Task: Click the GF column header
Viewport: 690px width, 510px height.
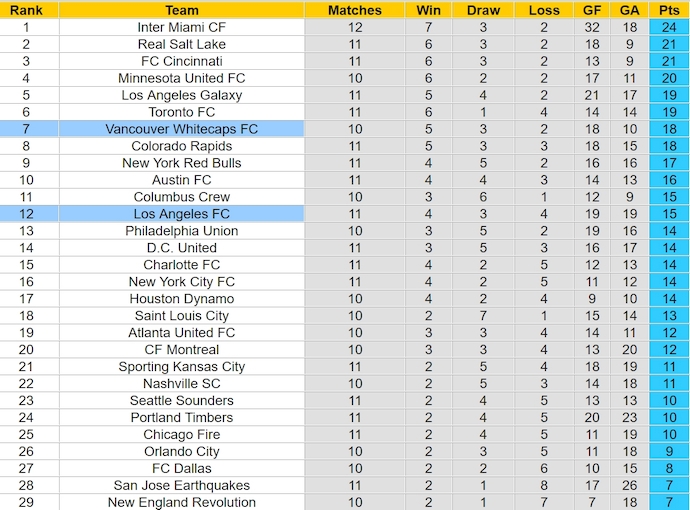Action: click(x=592, y=10)
